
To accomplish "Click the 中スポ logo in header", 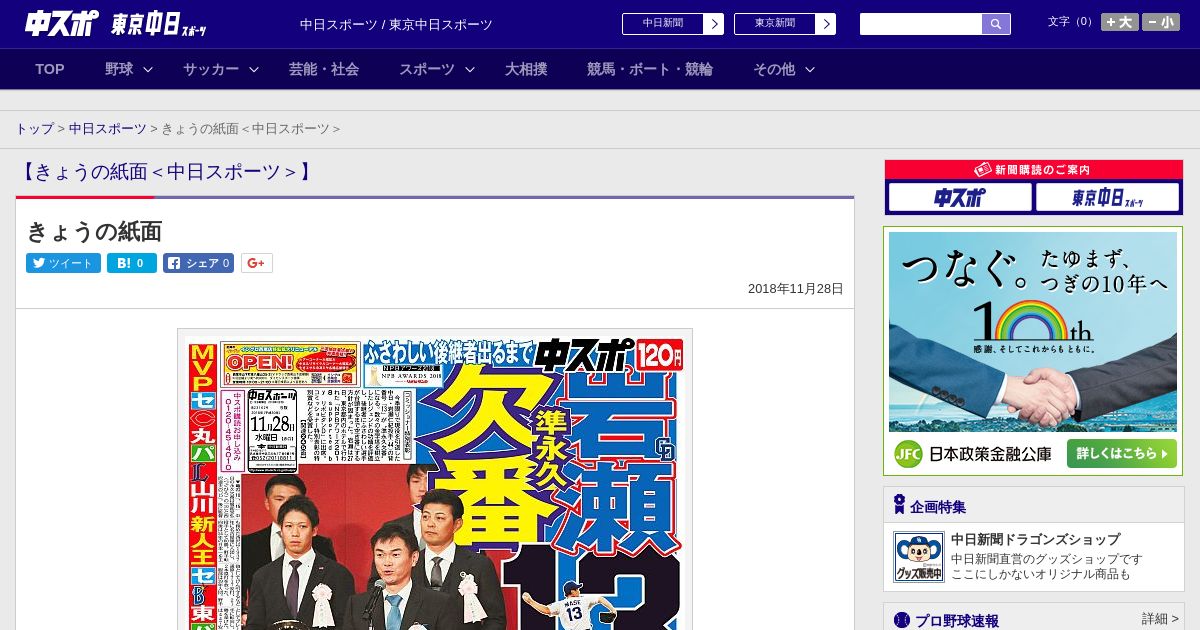I will tap(62, 24).
